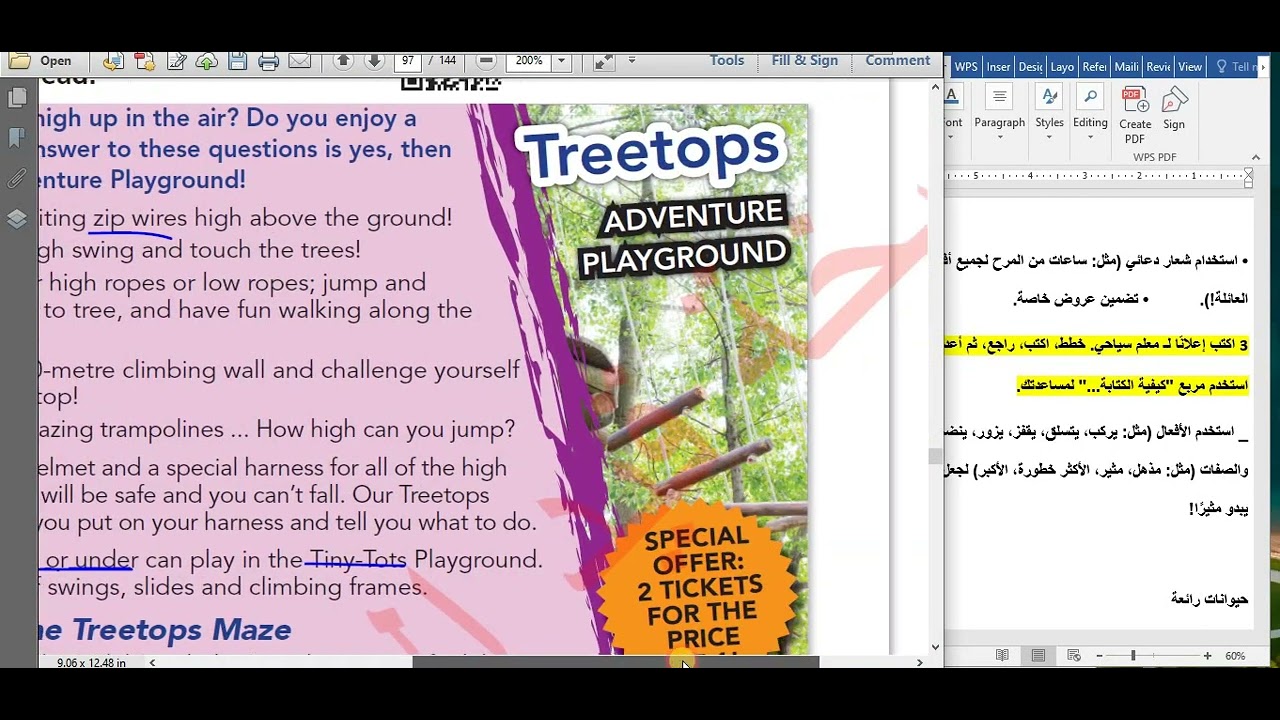This screenshot has width=1280, height=720.
Task: Go to next page with the down arrow
Action: point(374,61)
